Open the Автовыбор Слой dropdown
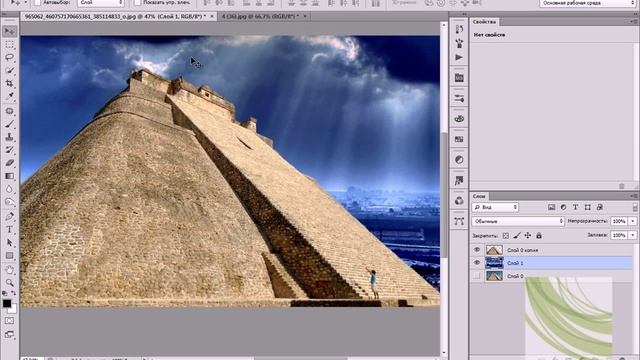Viewport: 640px width, 360px height. [101, 2]
